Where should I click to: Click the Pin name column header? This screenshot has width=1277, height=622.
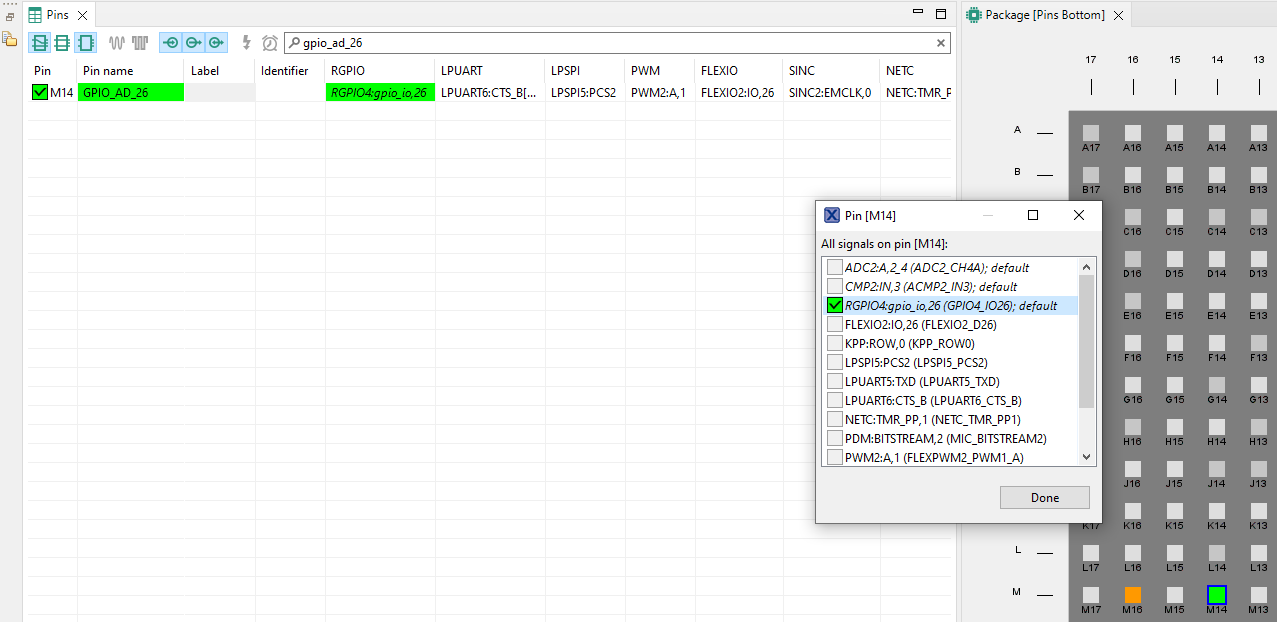click(x=108, y=71)
